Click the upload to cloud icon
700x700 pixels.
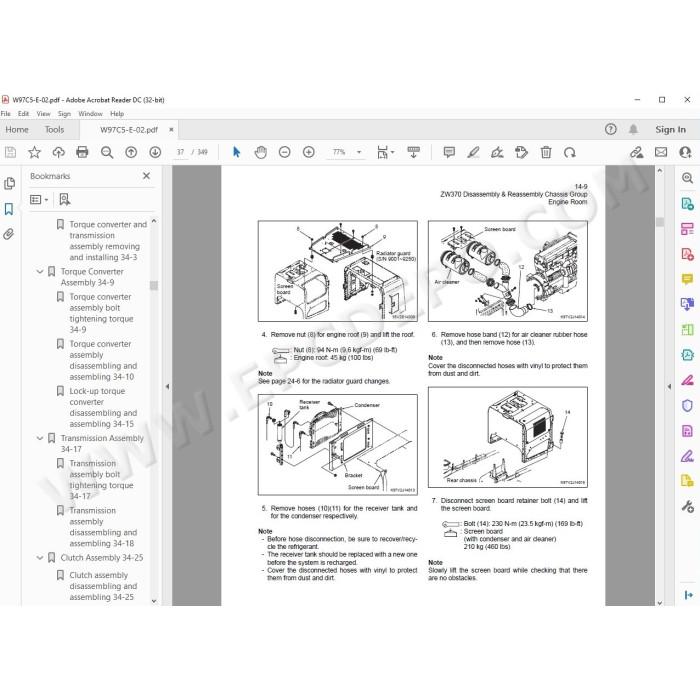(58, 153)
